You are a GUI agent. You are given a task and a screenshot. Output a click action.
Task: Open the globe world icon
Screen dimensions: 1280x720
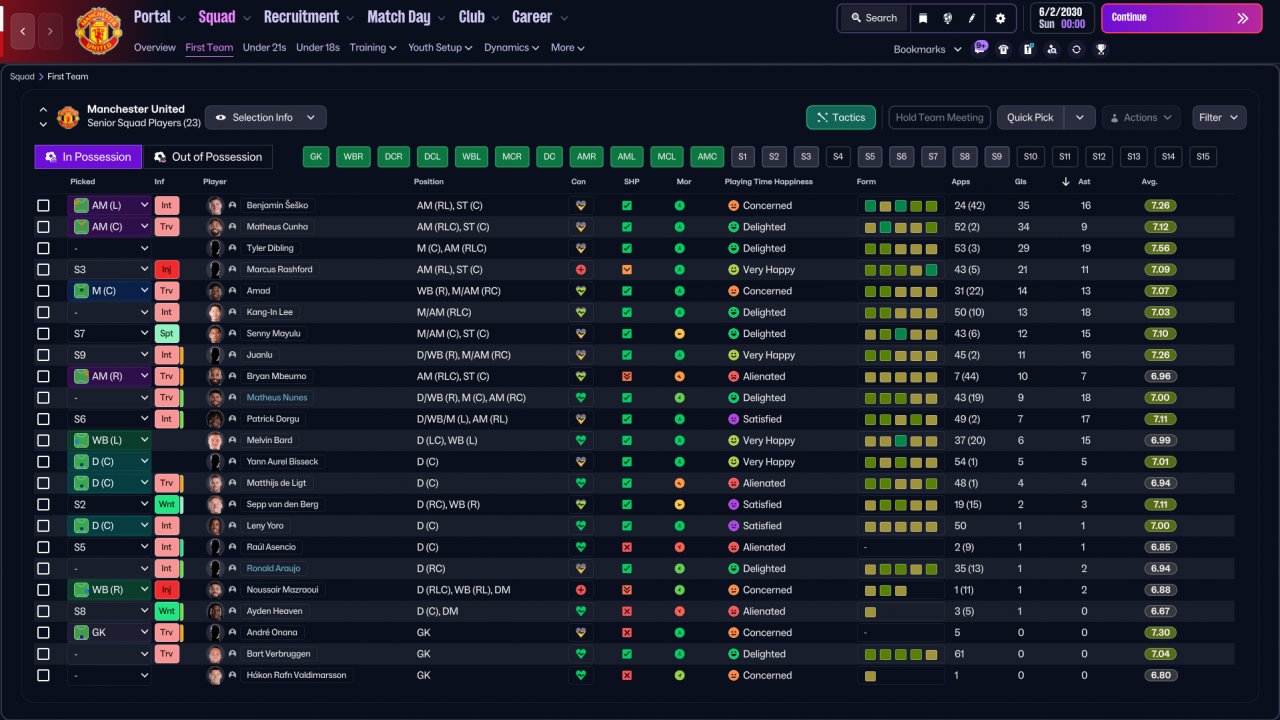coord(948,18)
